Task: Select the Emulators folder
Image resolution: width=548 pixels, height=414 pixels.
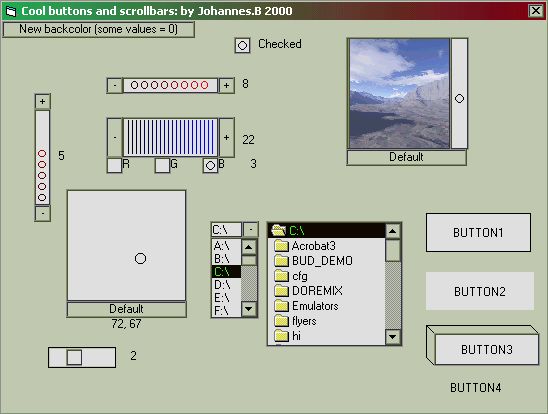Action: pos(307,306)
